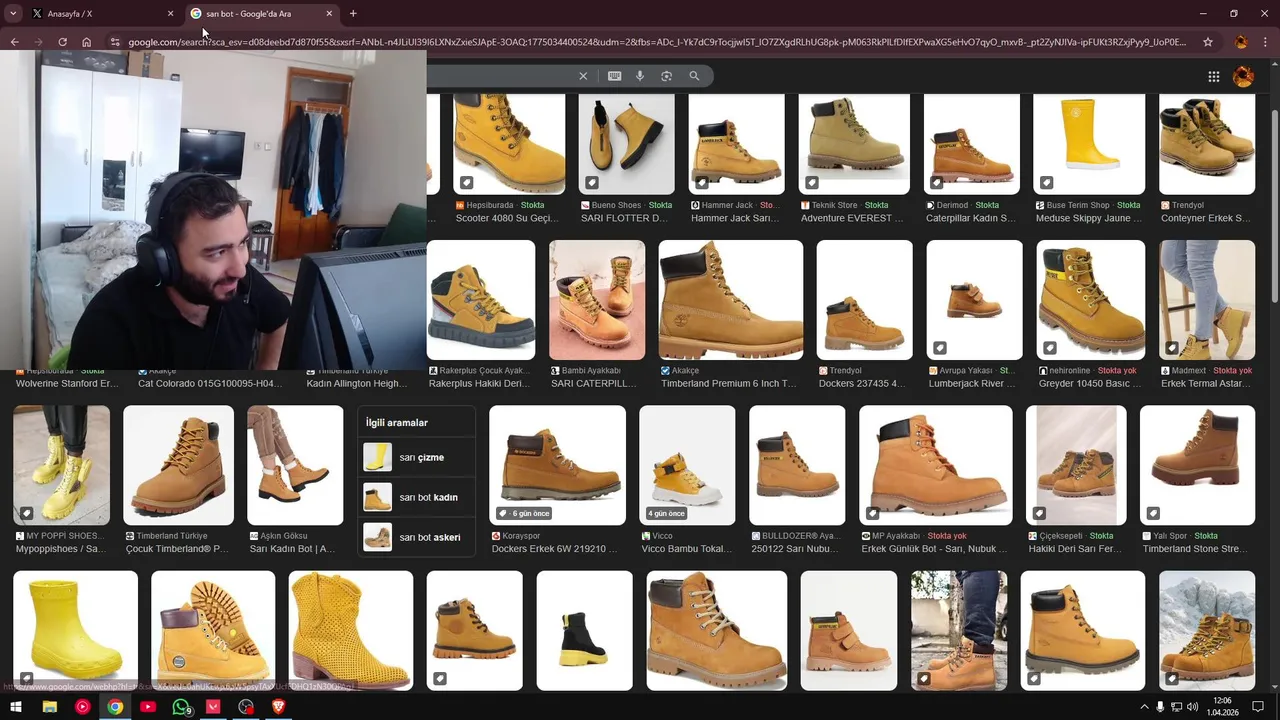Open the Chrome three-dot menu

coord(1266,42)
